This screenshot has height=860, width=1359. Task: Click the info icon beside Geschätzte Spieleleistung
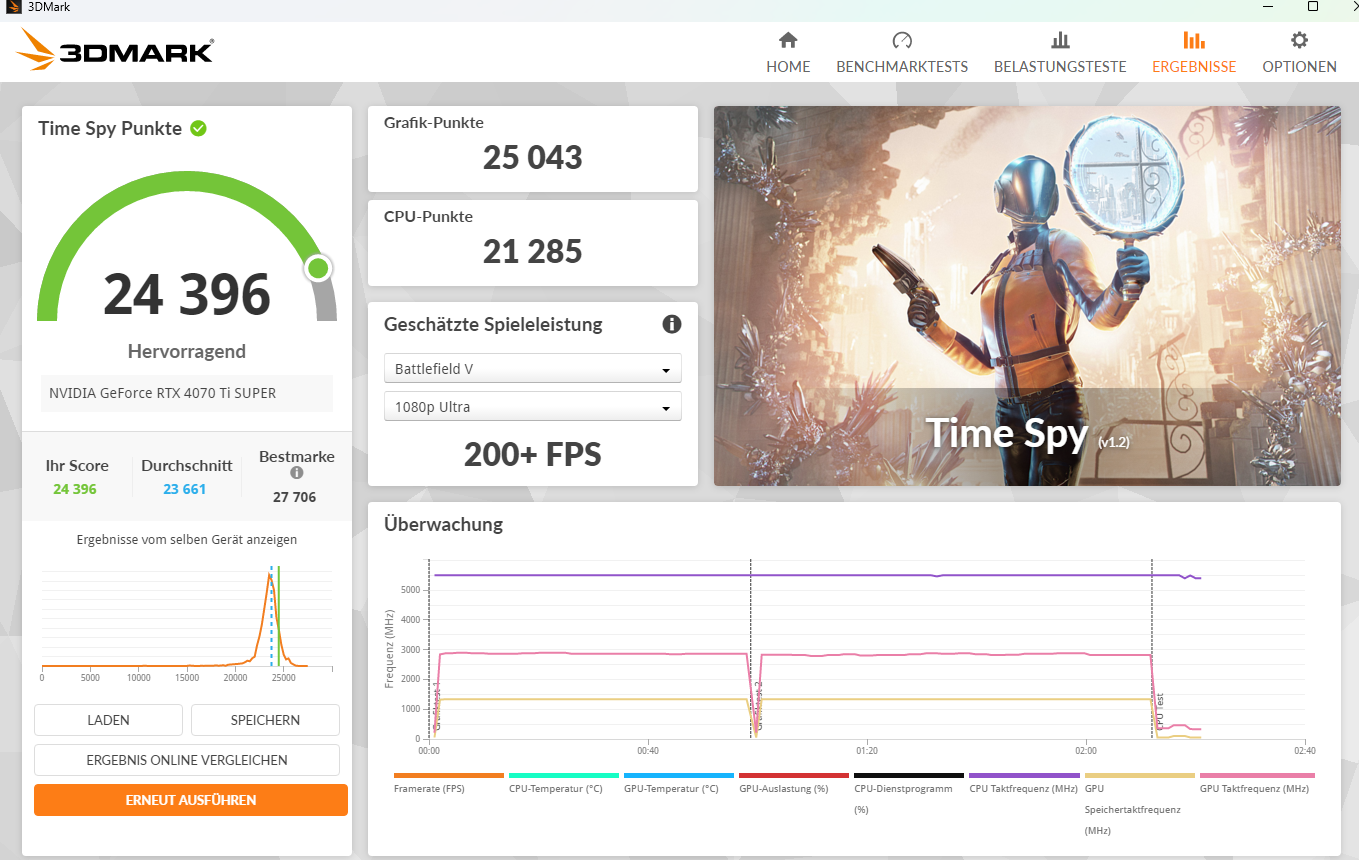(672, 324)
